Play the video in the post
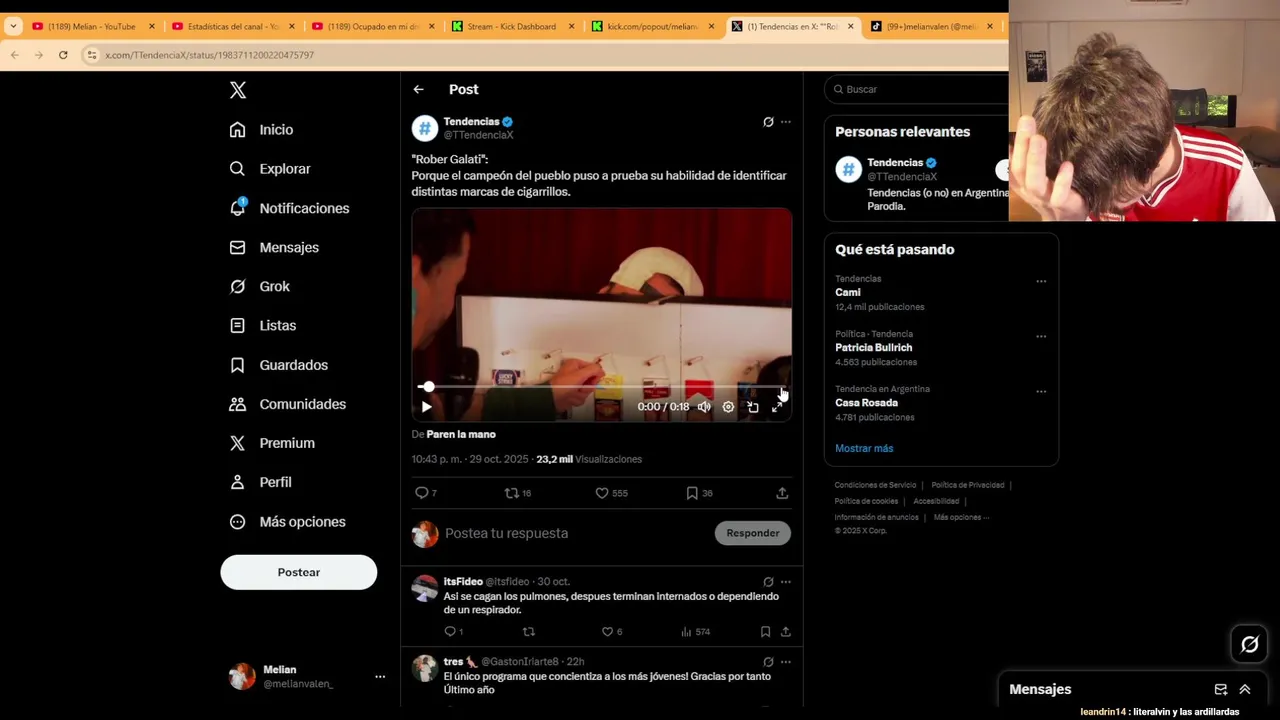This screenshot has height=720, width=1280. point(426,407)
